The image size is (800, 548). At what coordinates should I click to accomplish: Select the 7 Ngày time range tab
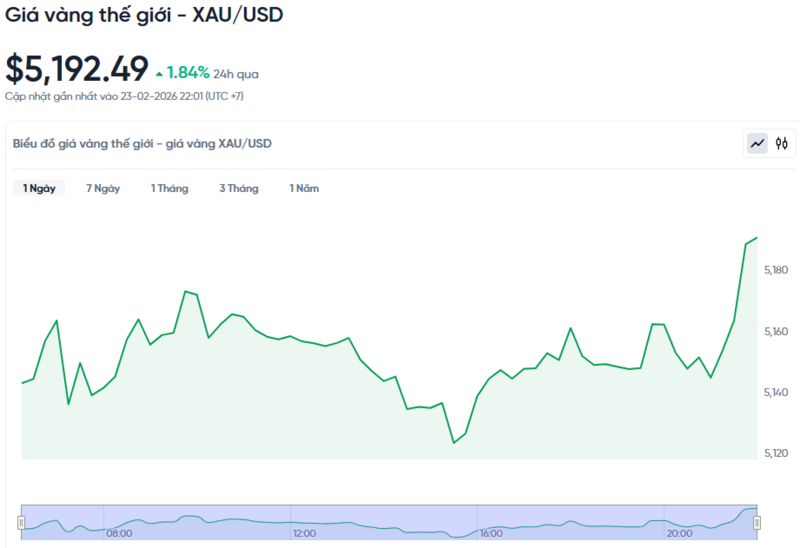(103, 188)
